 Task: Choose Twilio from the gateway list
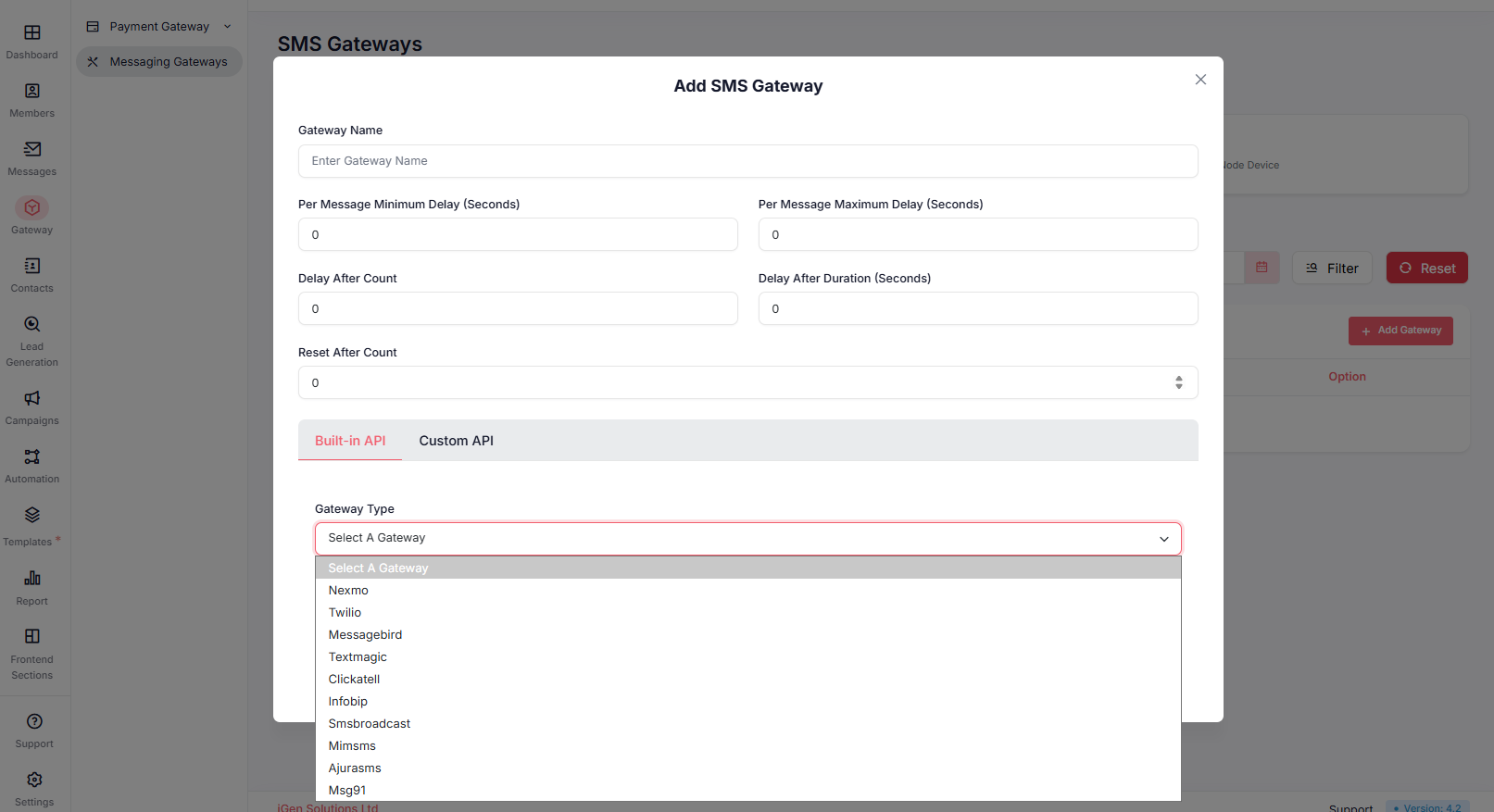tap(345, 613)
